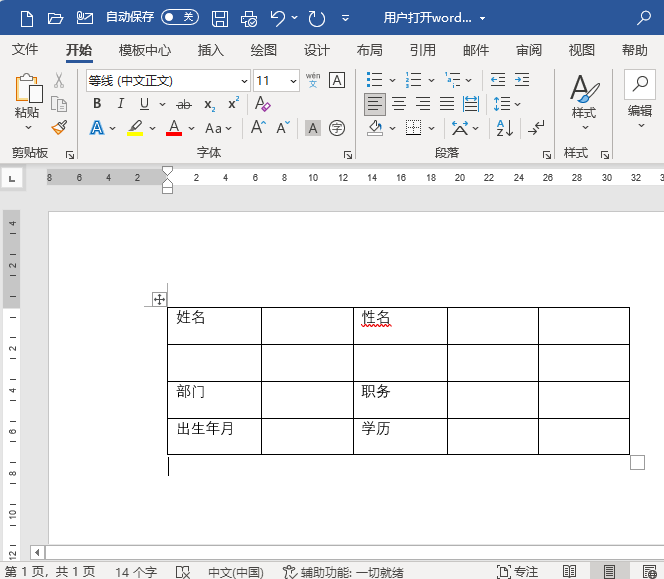Switch to the 布局 tab
The width and height of the screenshot is (664, 579).
coord(369,50)
